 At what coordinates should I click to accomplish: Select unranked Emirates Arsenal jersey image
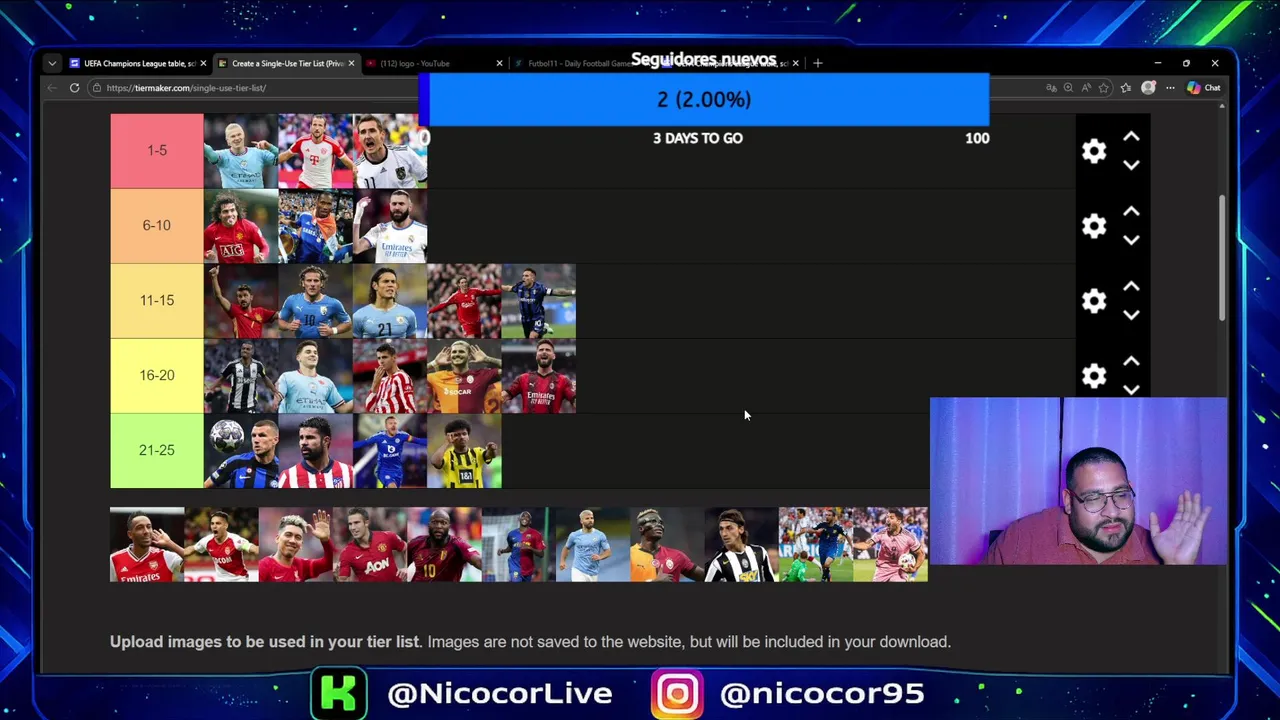pos(147,545)
